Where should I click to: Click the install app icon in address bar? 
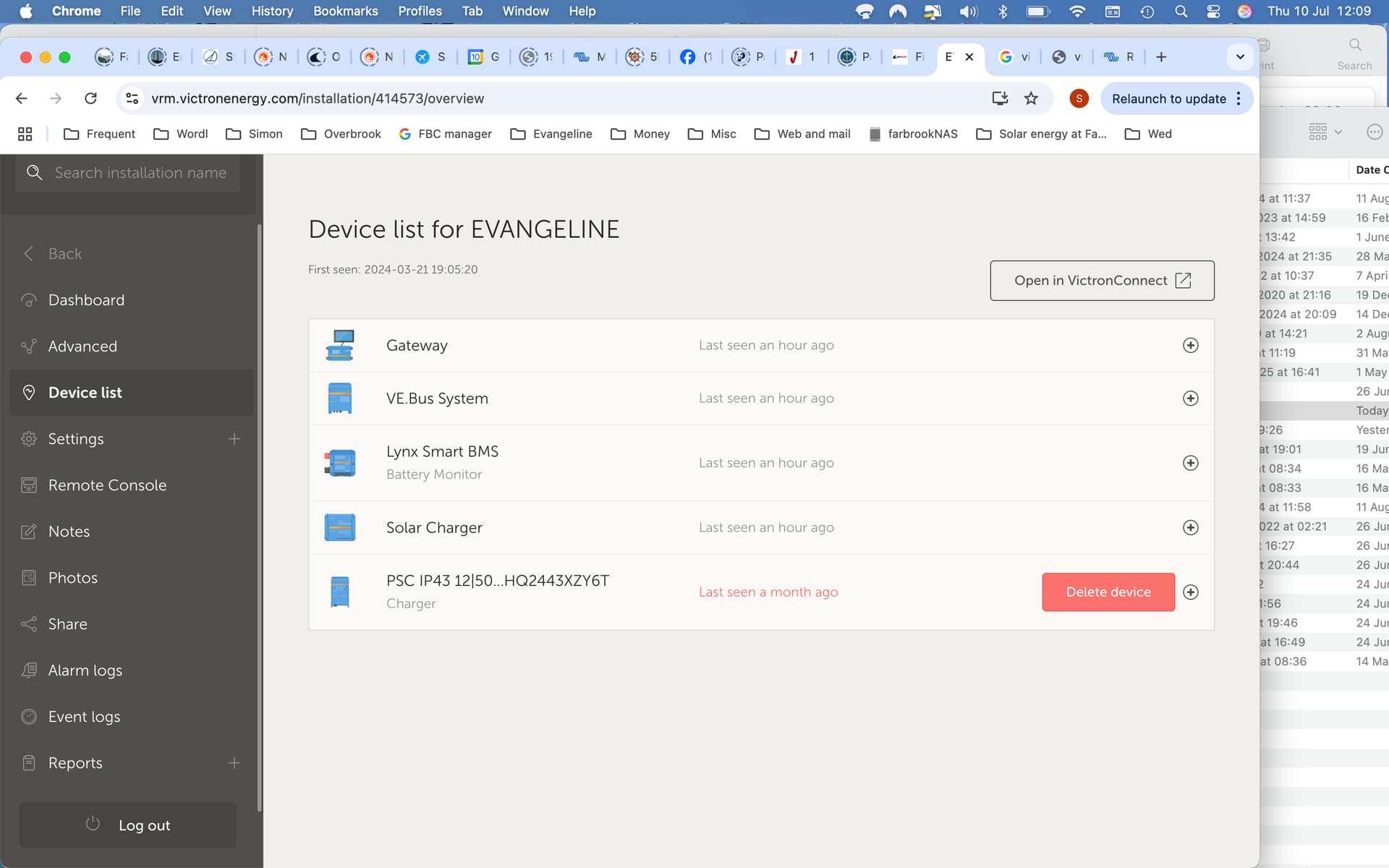coord(1000,98)
